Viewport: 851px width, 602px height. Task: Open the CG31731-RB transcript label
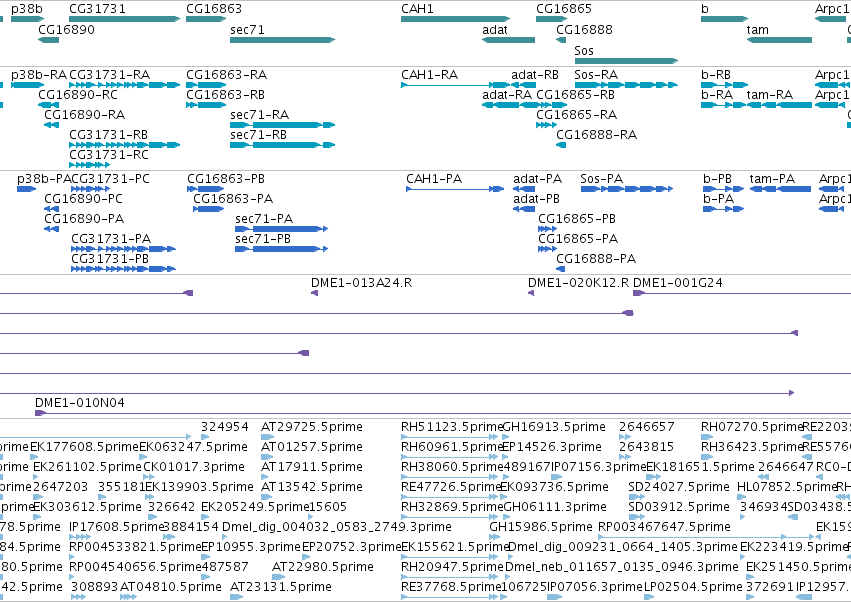(x=109, y=135)
